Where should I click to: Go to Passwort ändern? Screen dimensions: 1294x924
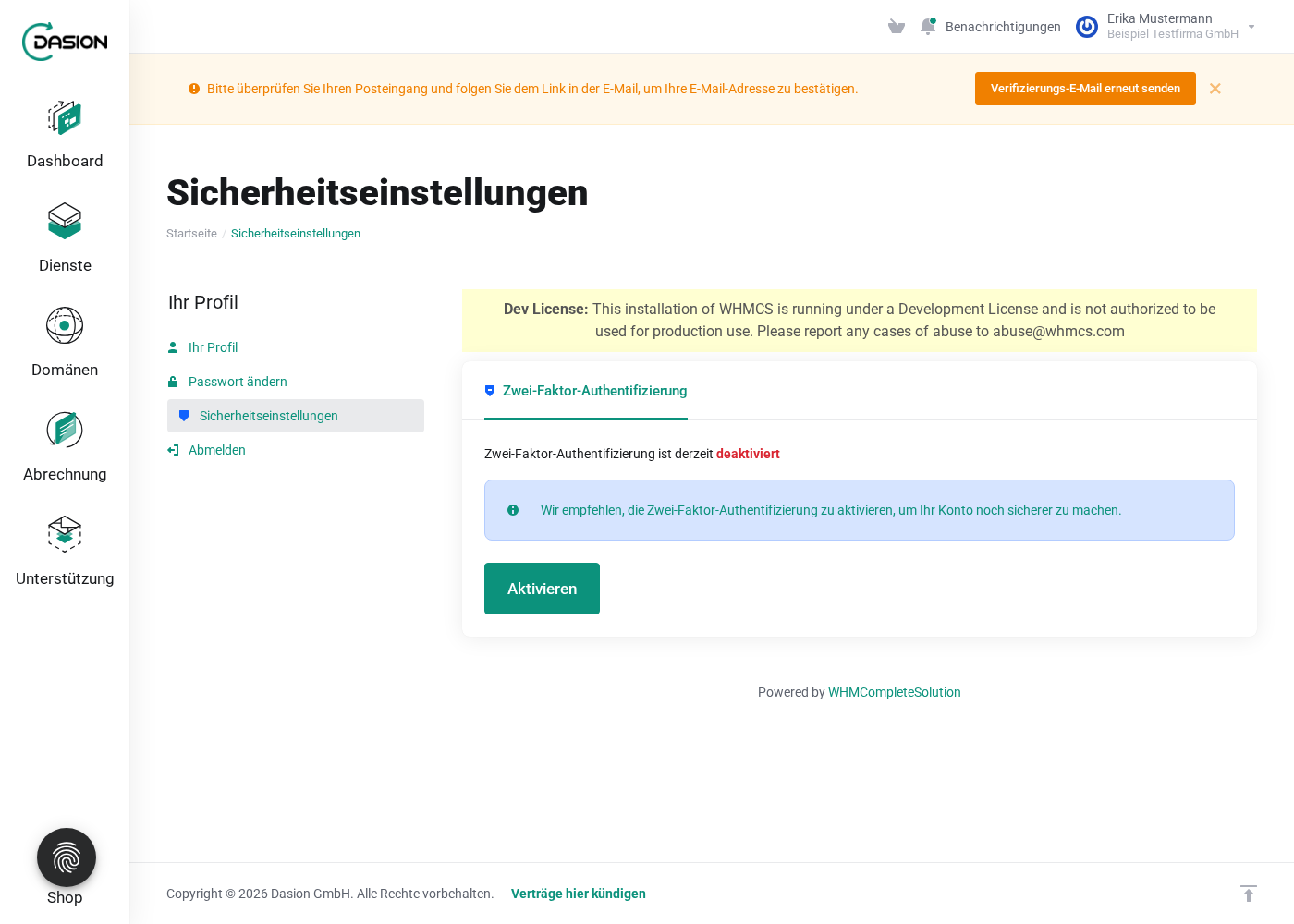coord(238,382)
